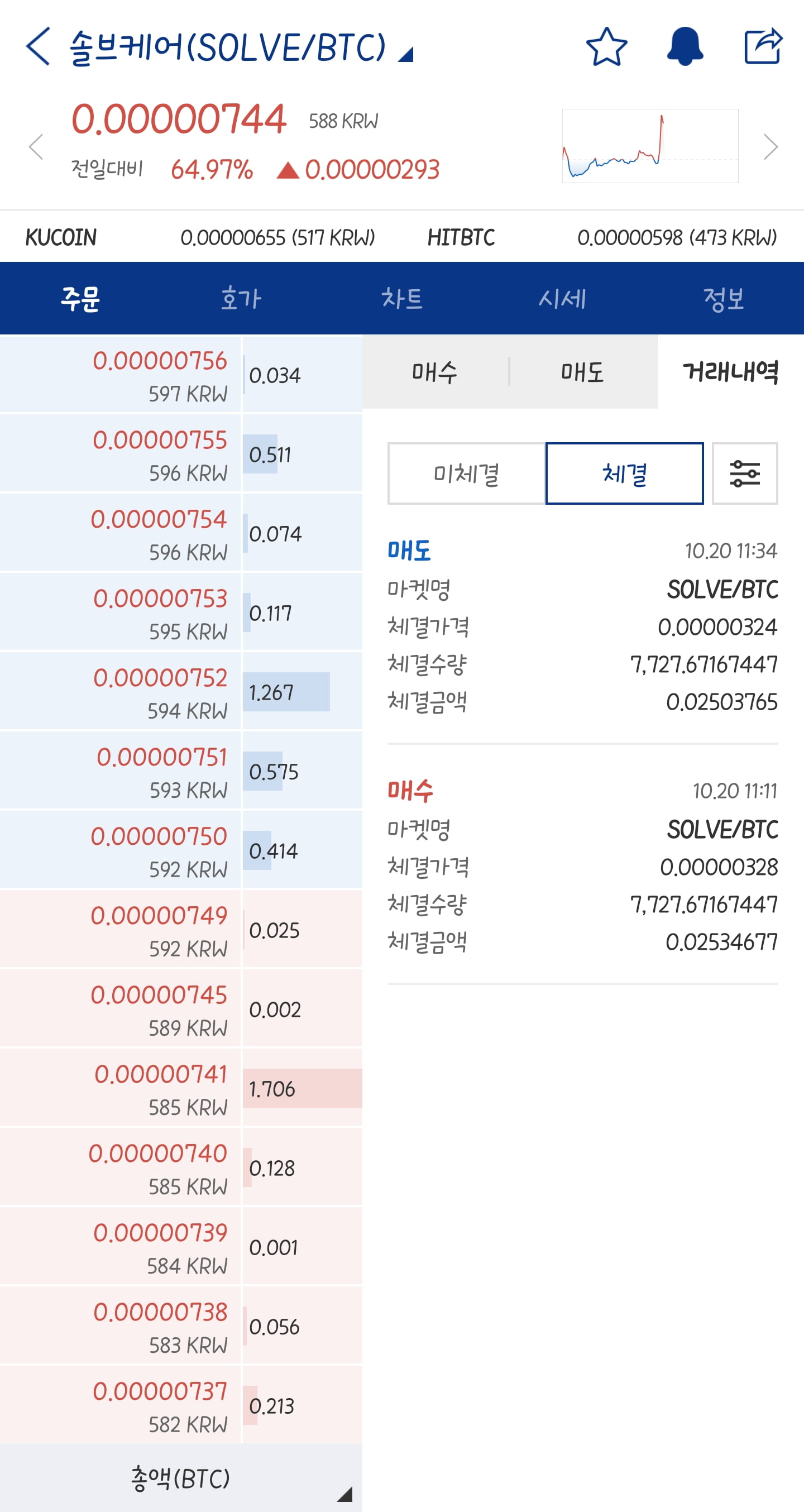Screen dimensions: 804x1512
Task: Show 미체결 unfilled orders
Action: (467, 473)
